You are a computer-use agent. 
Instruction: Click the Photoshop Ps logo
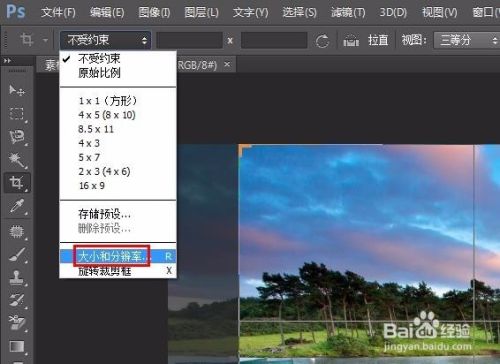pyautogui.click(x=16, y=12)
